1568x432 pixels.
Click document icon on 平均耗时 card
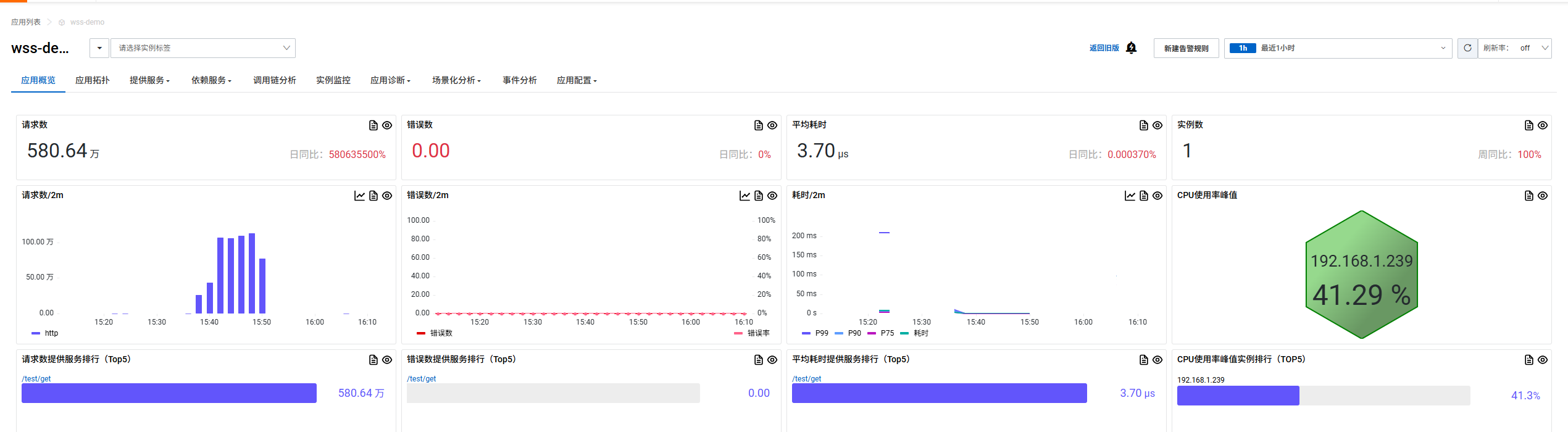1143,125
